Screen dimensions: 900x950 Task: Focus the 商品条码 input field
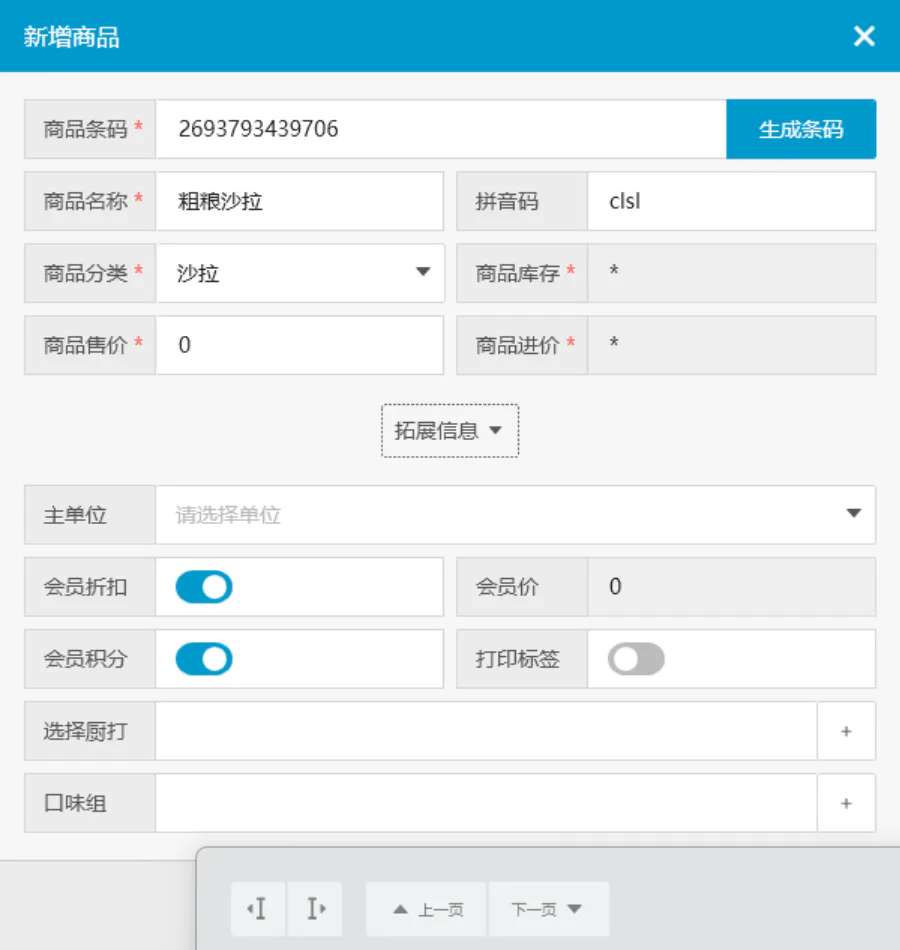pos(441,129)
